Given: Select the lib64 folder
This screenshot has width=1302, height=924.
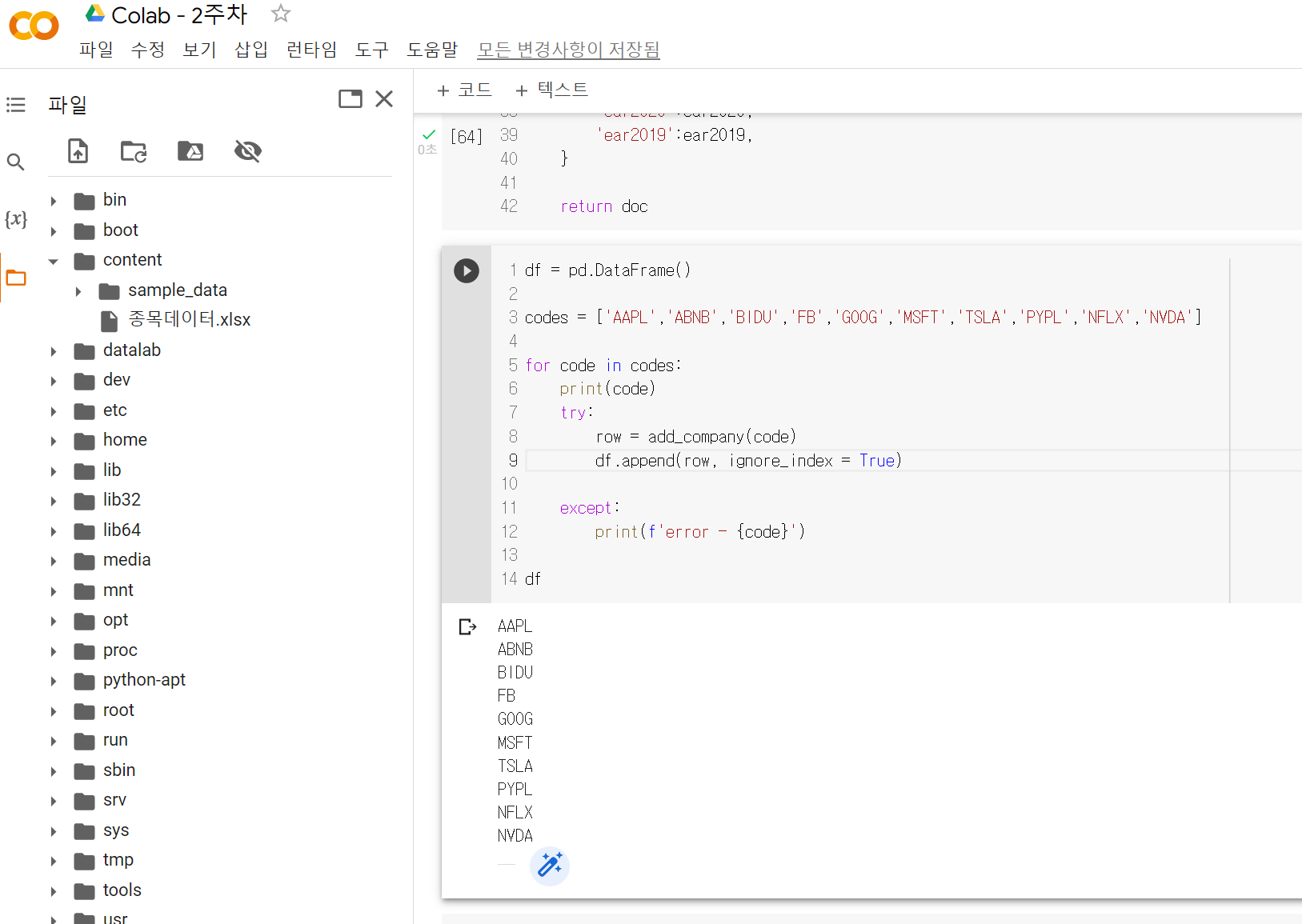Looking at the screenshot, I should click(x=122, y=530).
